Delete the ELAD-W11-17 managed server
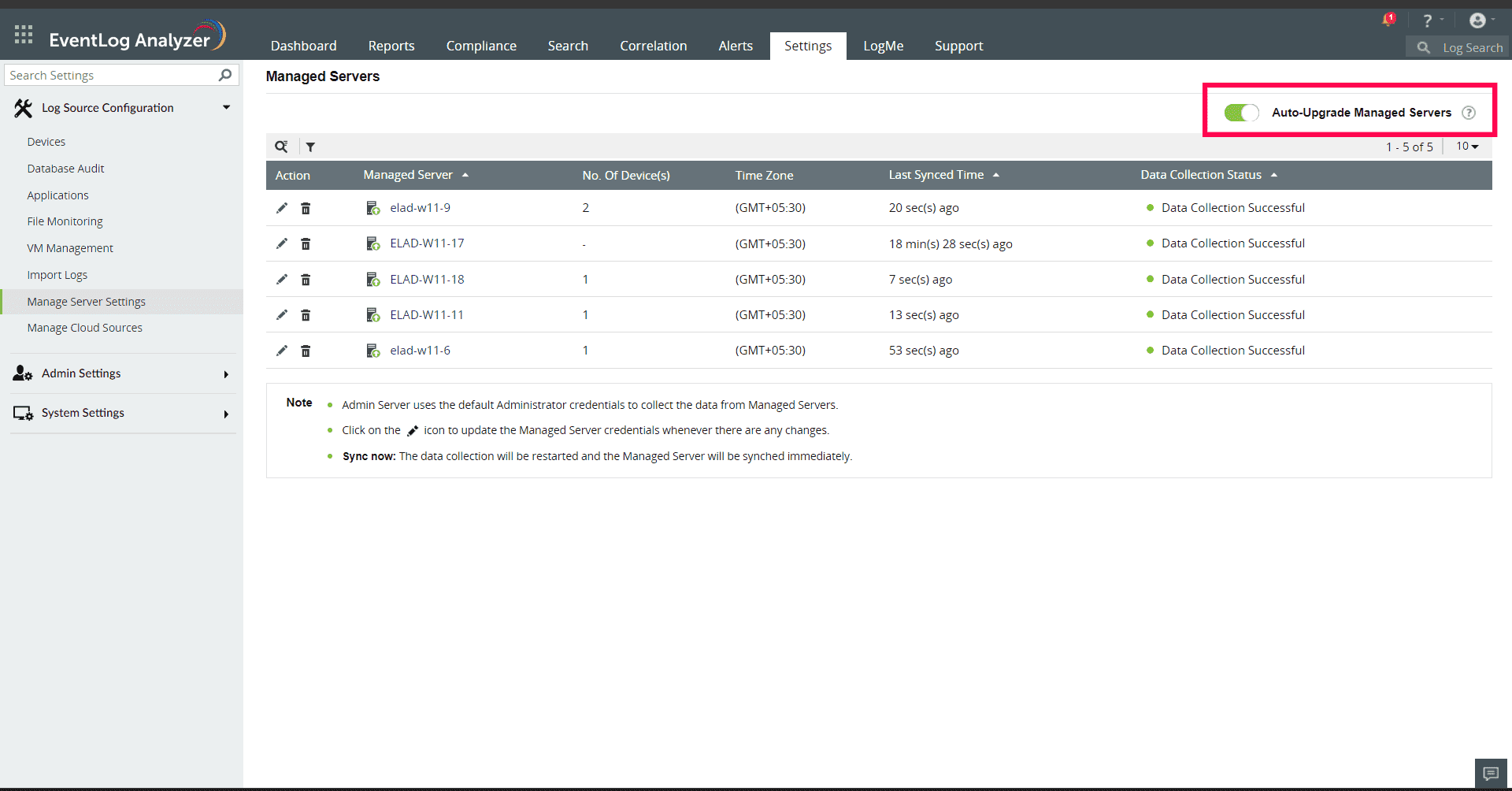Viewport: 1512px width, 791px height. click(x=306, y=243)
